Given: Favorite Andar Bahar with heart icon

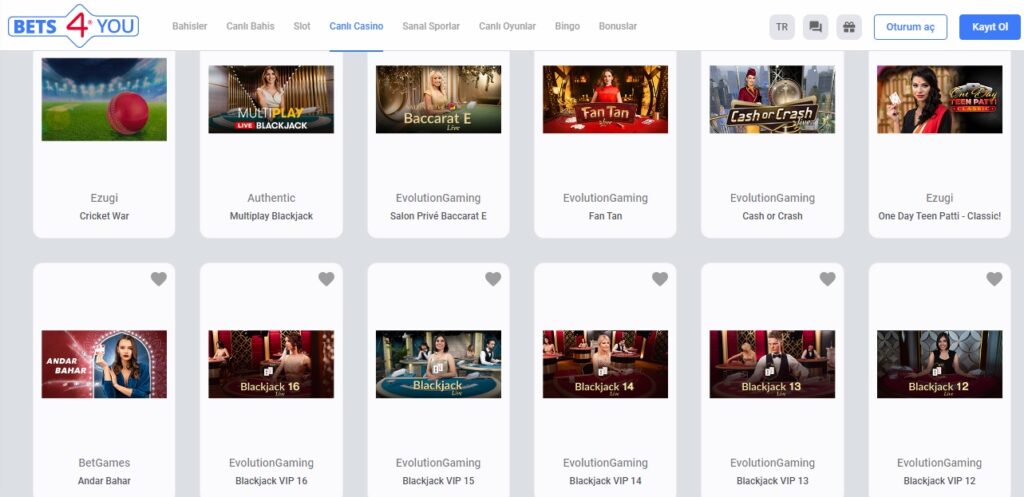Looking at the screenshot, I should pos(159,279).
